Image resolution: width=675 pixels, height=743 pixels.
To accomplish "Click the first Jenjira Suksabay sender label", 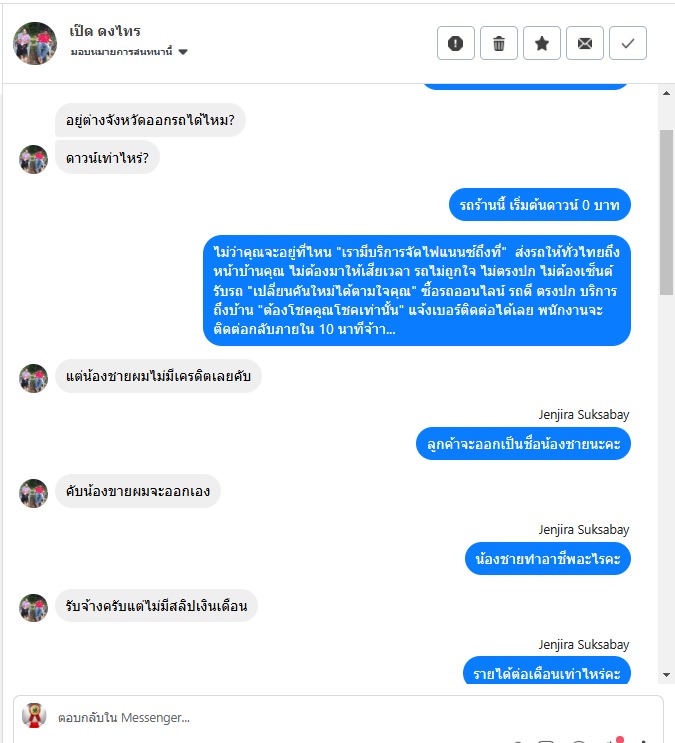I will point(584,415).
